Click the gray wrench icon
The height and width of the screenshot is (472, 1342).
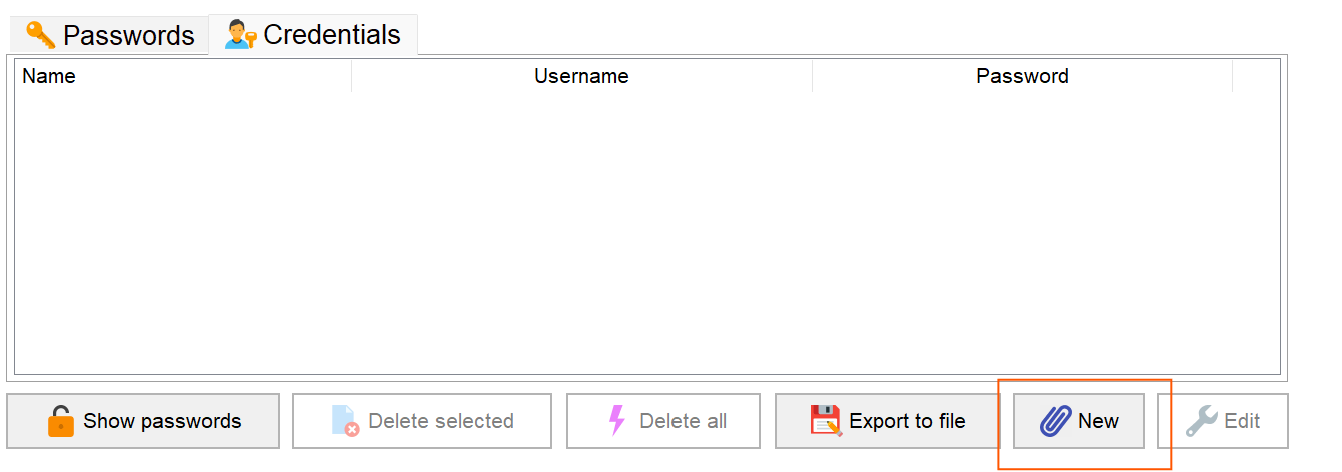[1201, 421]
